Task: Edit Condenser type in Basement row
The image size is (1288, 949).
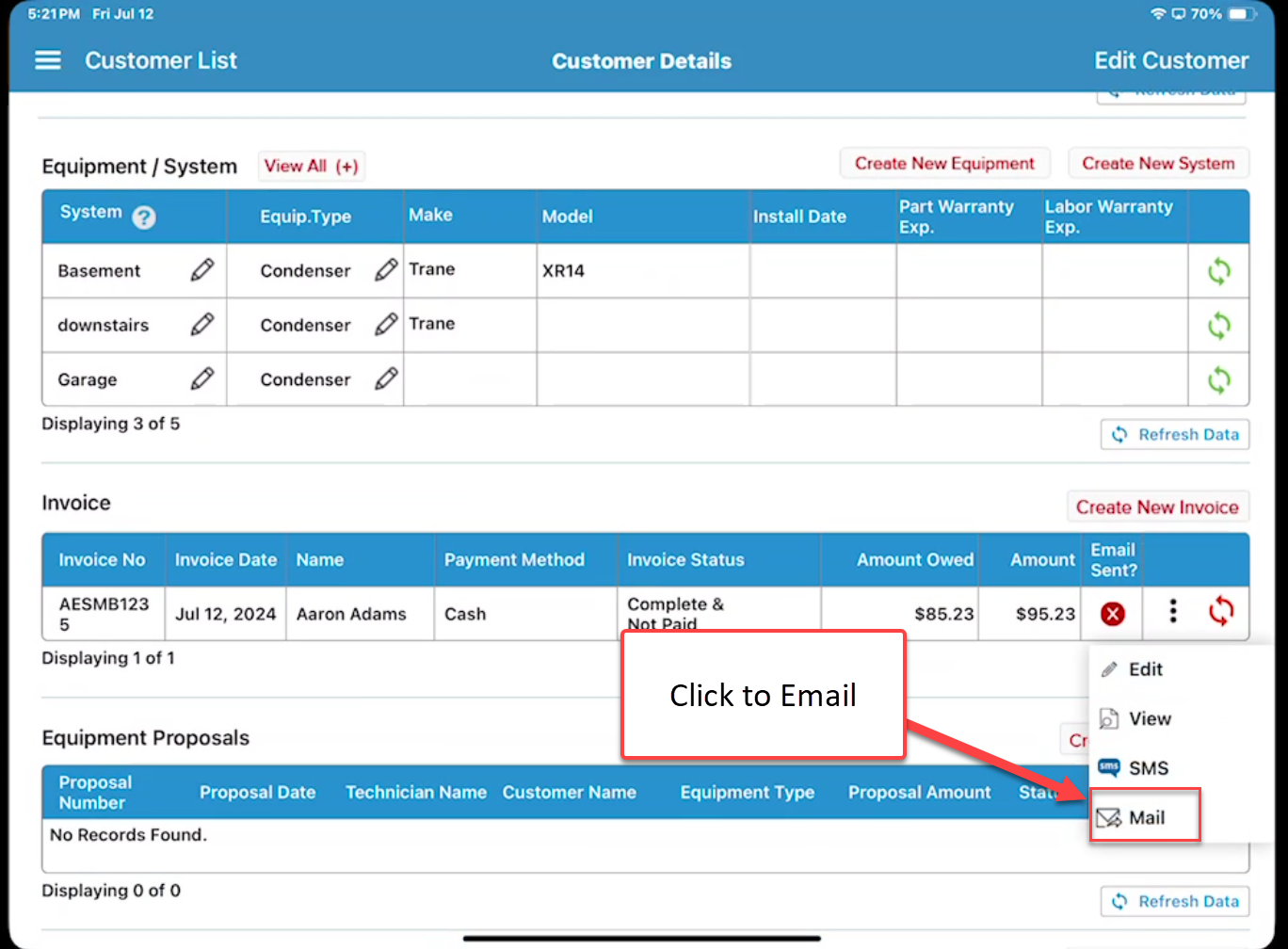Action: click(386, 270)
